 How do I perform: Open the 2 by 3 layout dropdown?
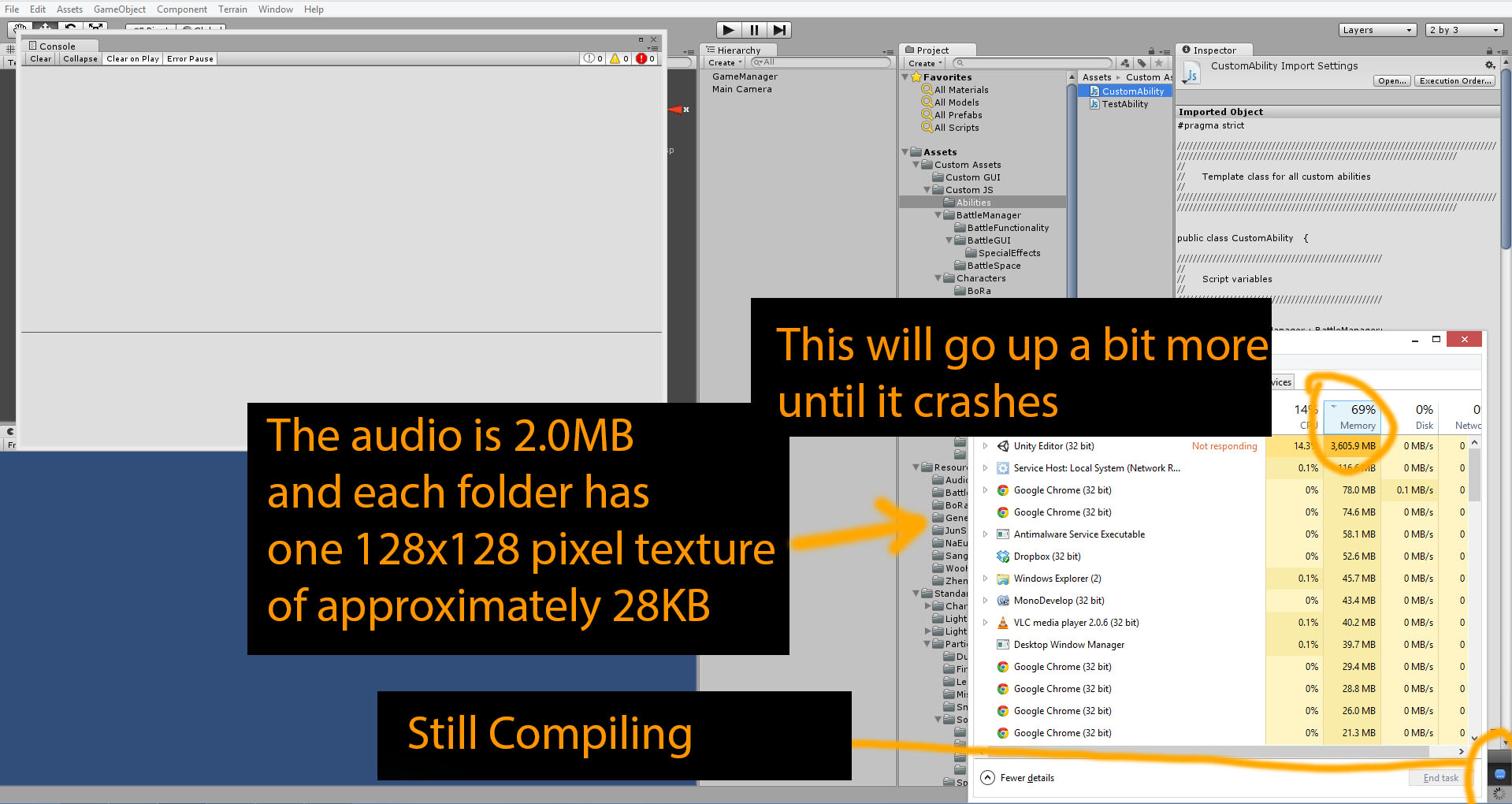point(1466,30)
